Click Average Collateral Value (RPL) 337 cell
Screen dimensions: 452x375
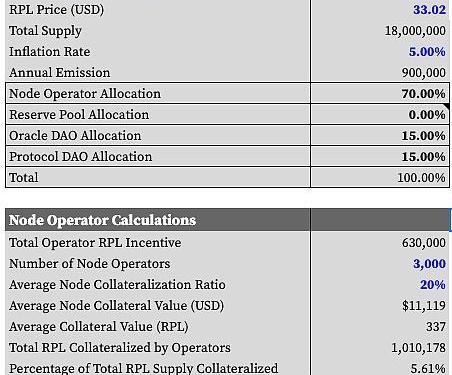(x=380, y=326)
